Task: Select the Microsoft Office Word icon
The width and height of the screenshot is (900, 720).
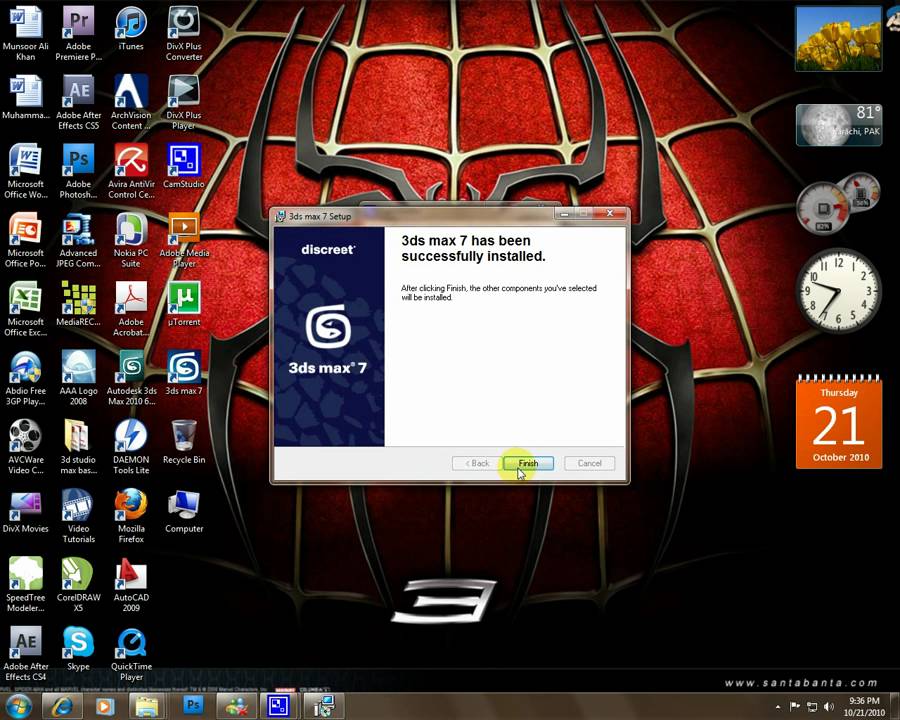Action: click(25, 171)
